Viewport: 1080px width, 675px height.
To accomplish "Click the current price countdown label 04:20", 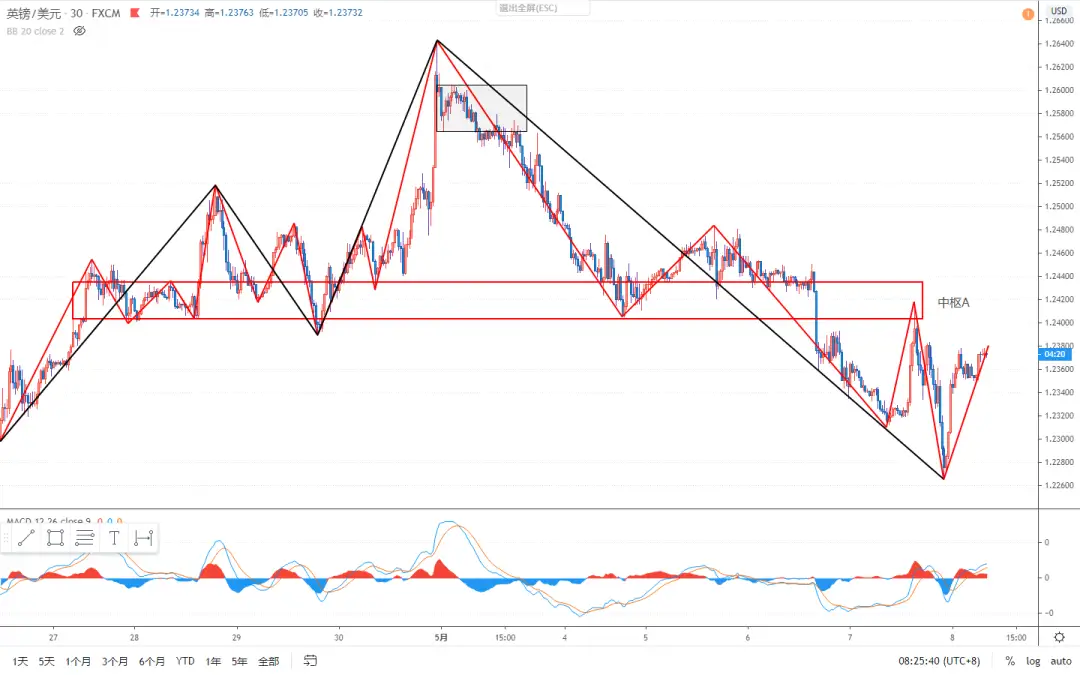I will pos(1055,354).
